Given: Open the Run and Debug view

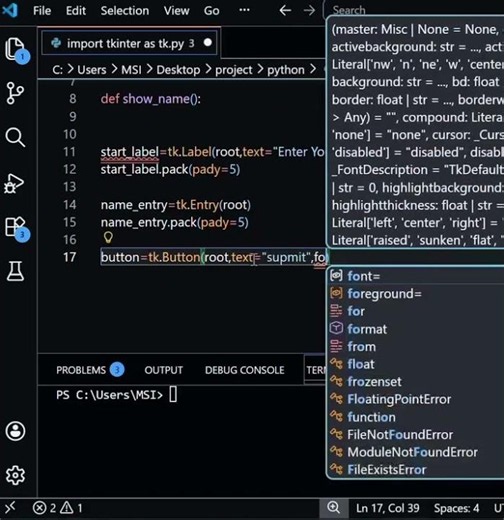Looking at the screenshot, I should click(14, 183).
